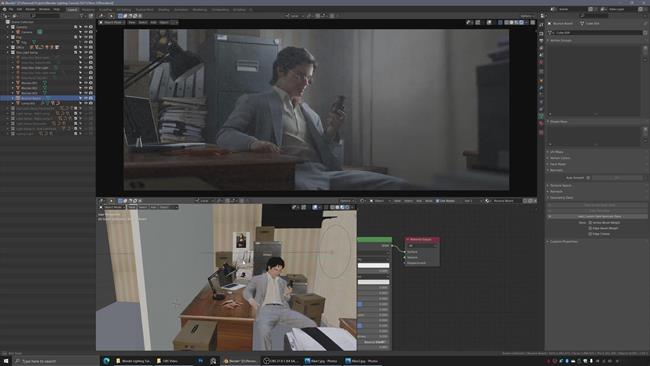Switch bottom viewport to wireframe shading
Image resolution: width=650 pixels, height=366 pixels.
(332, 207)
